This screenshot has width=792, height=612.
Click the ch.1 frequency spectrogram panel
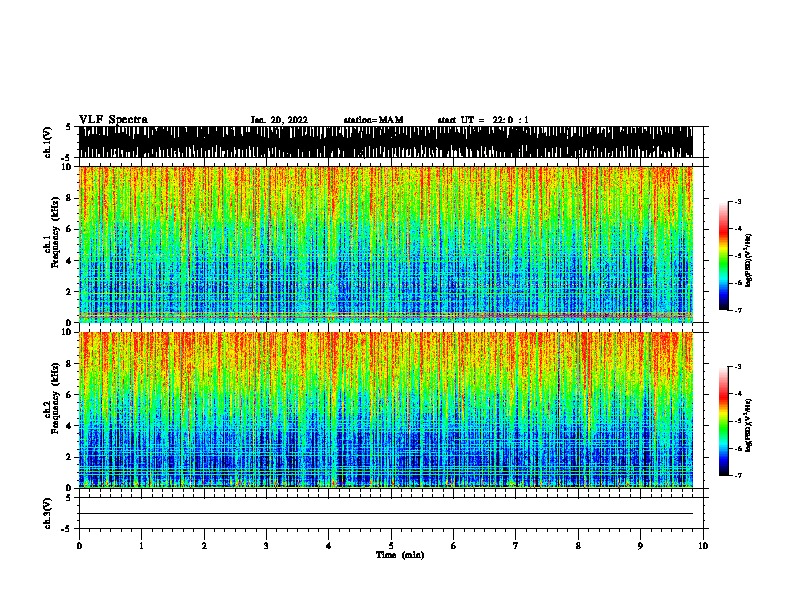point(386,244)
